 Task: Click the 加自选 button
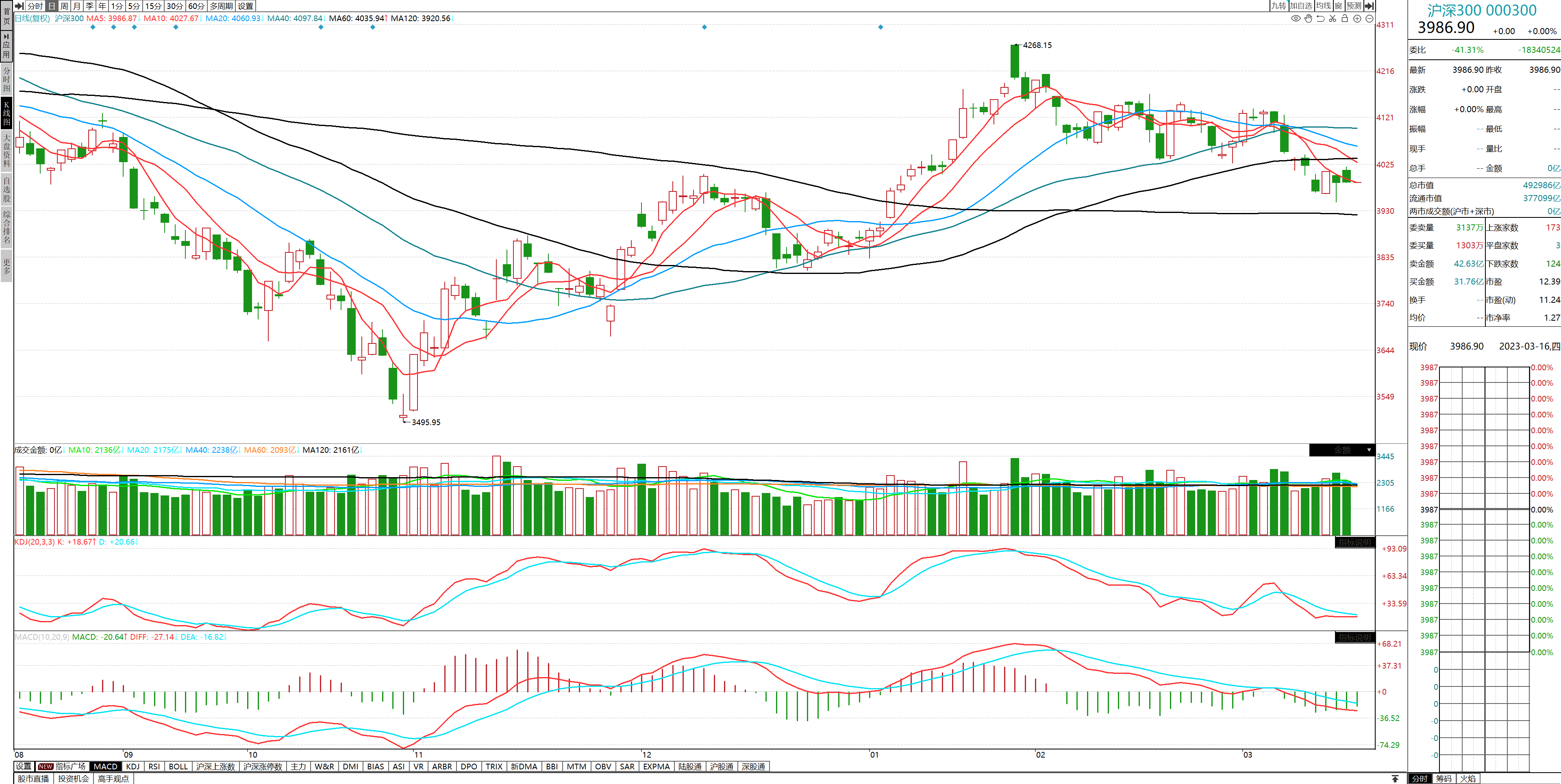[x=1300, y=6]
